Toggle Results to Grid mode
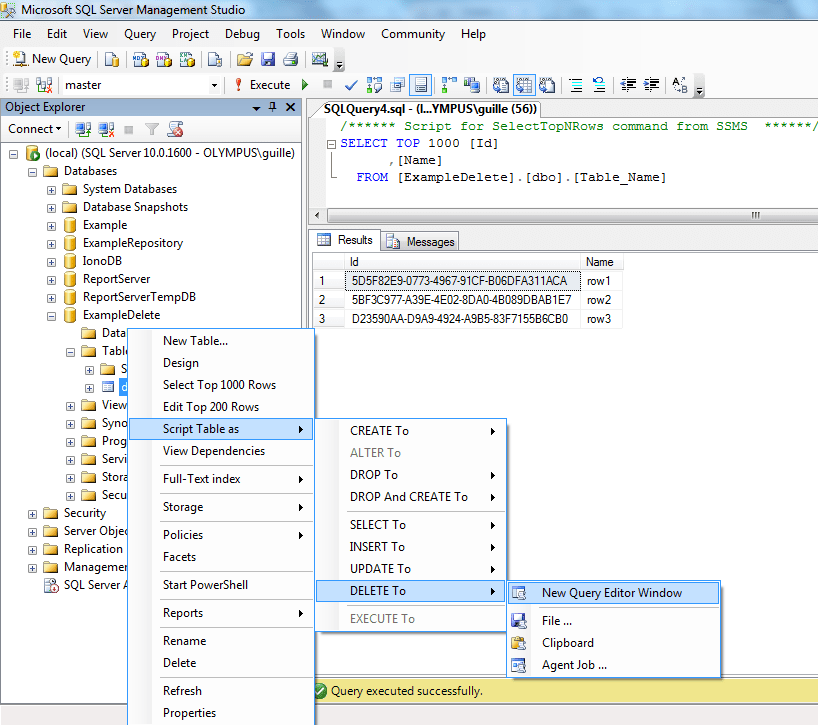Viewport: 818px width, 725px height. pos(524,85)
